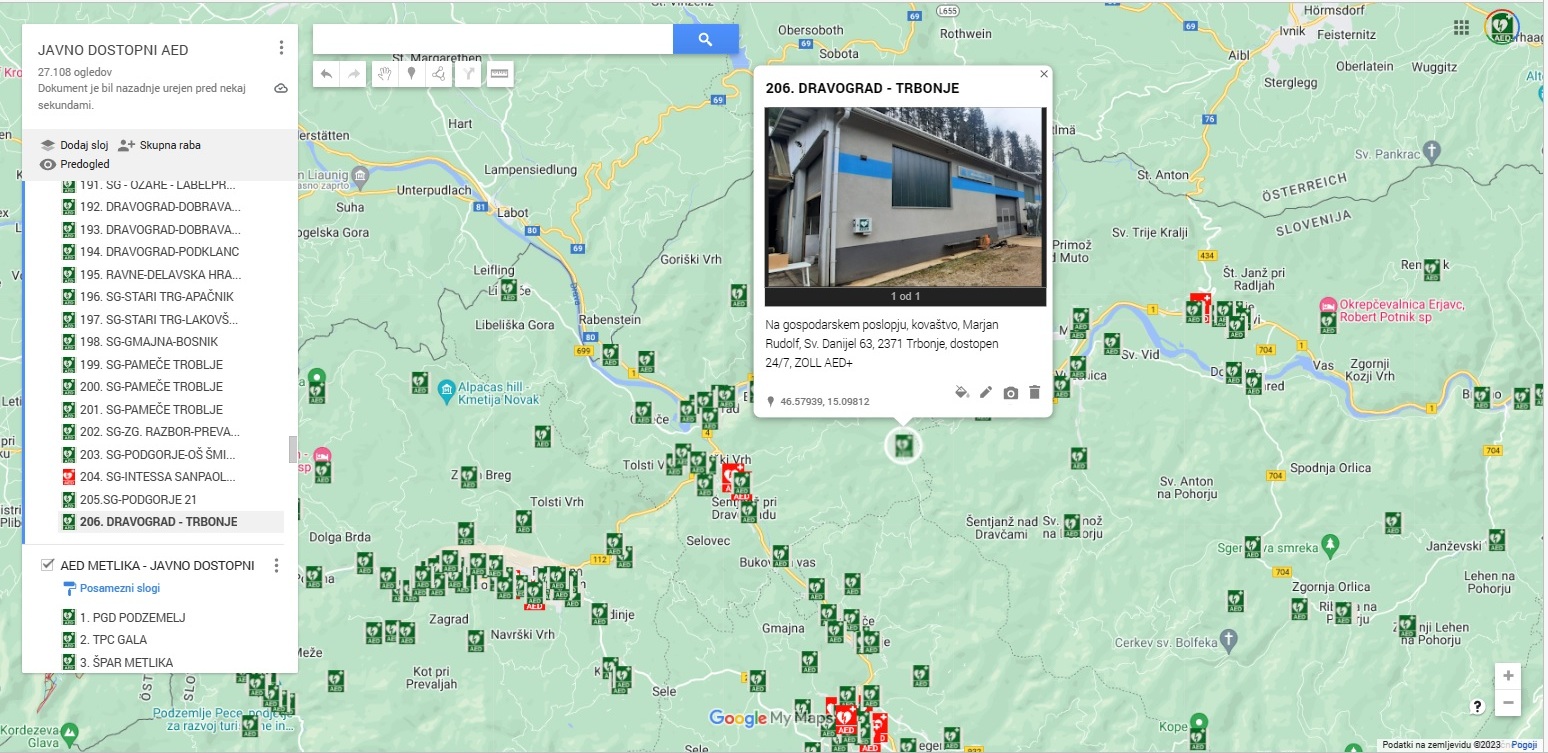Click the red AED icon beside 204. SG-INTESSA SANPAOL
This screenshot has height=753, width=1548.
68,477
